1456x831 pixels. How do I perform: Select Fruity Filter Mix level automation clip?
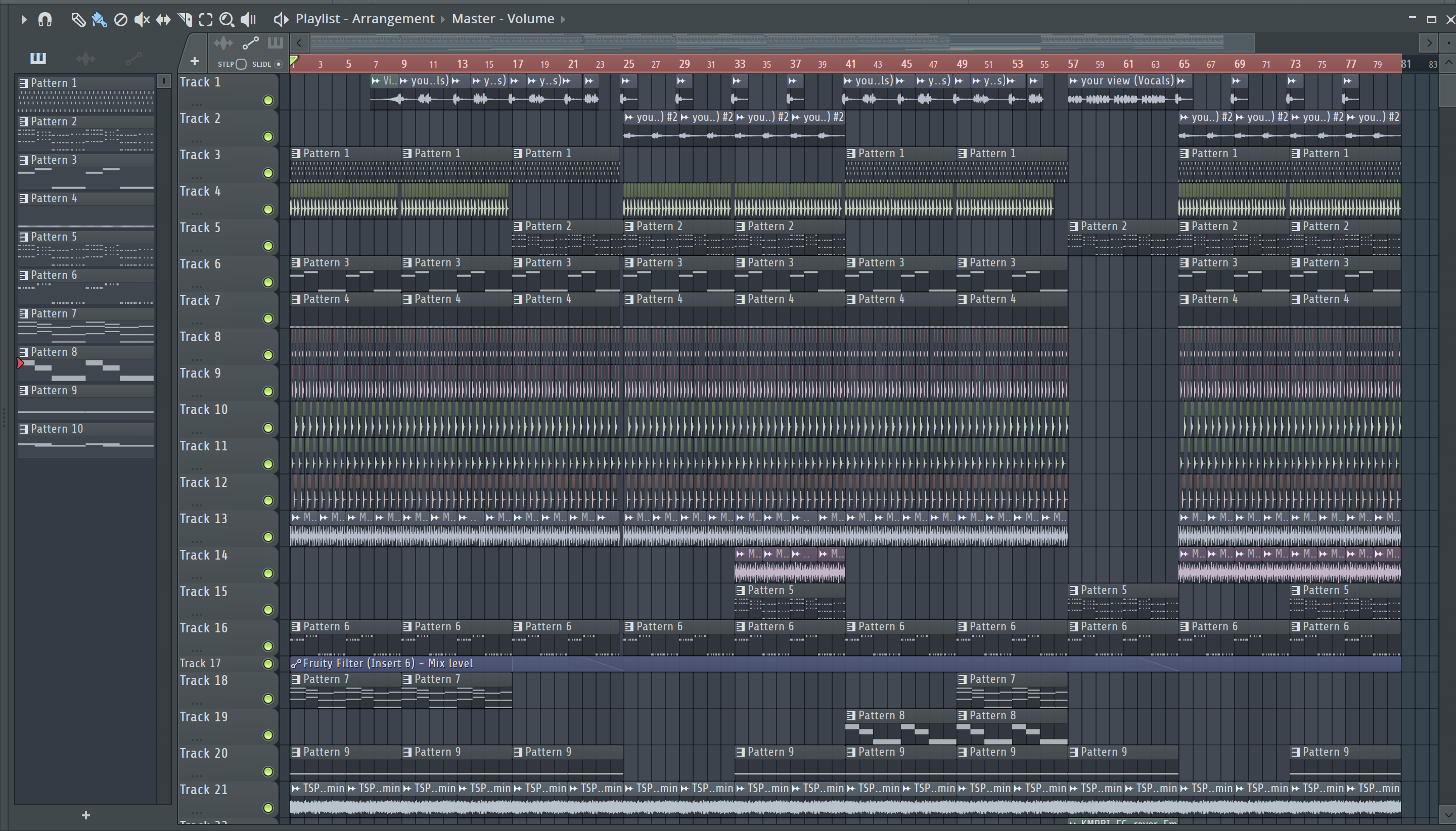845,663
